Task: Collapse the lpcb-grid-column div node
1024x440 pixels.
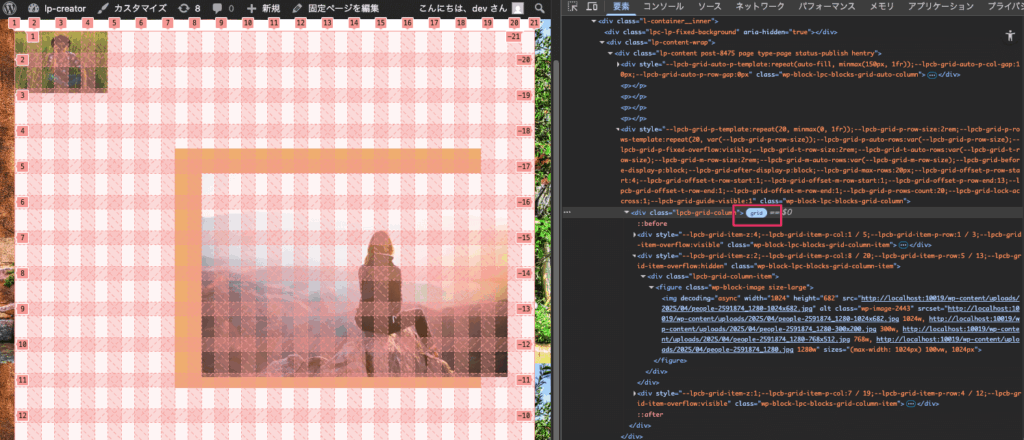Action: [x=627, y=212]
